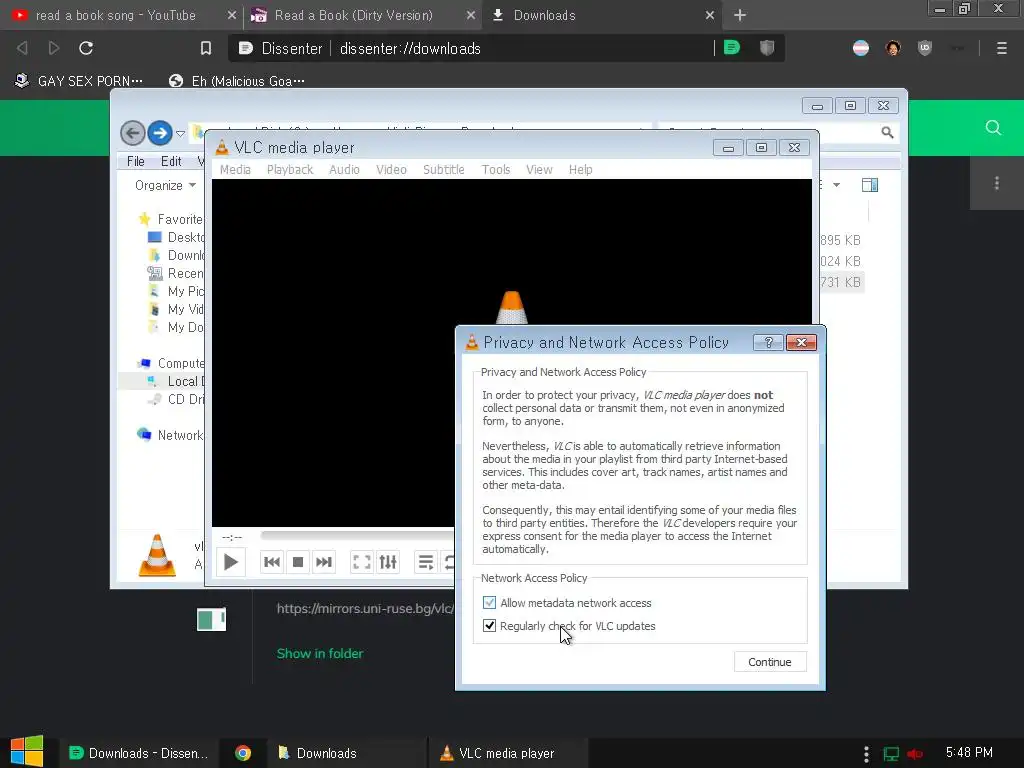1024x768 pixels.
Task: Click Explorer search magnifier icon
Action: coord(887,133)
